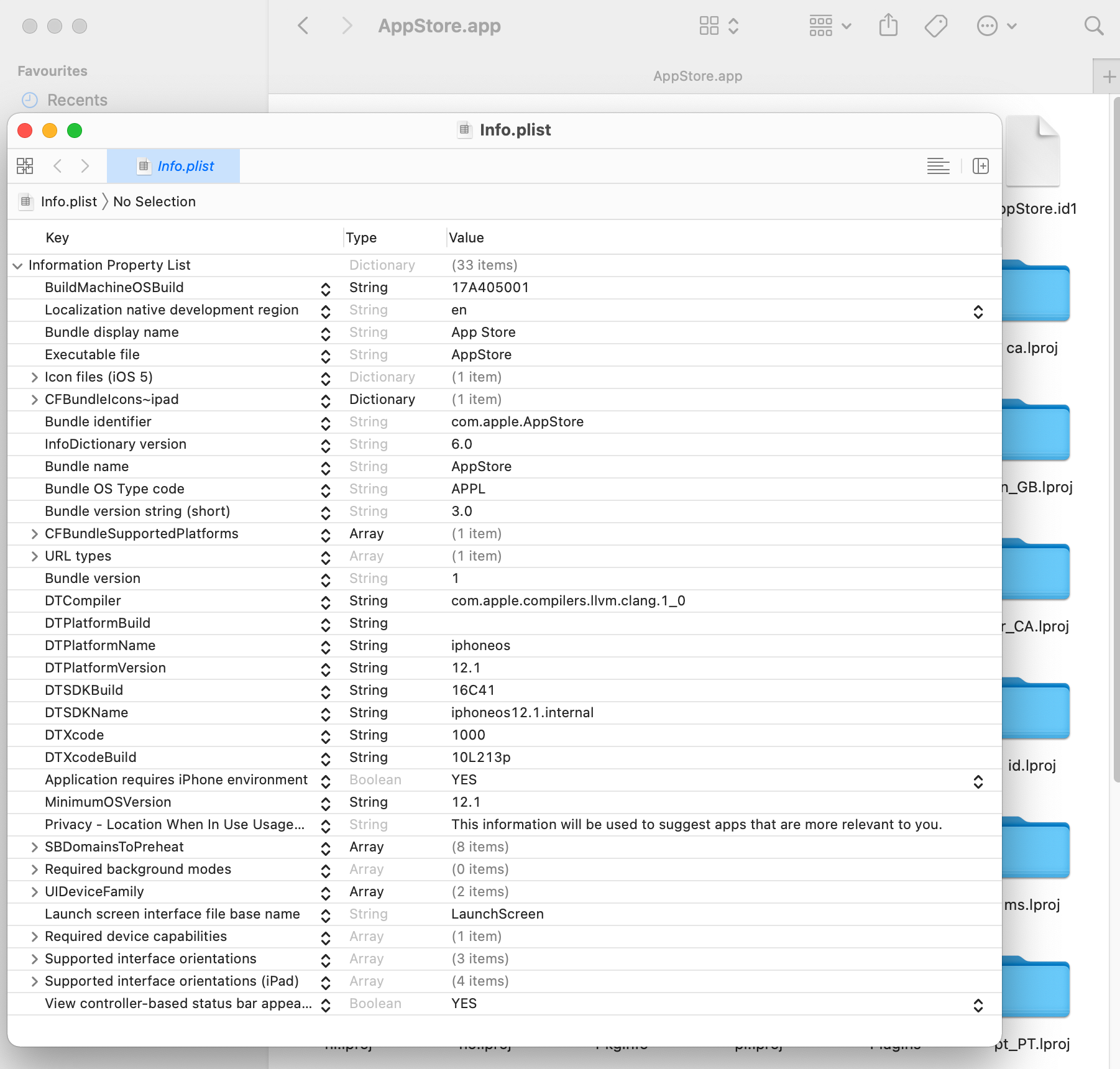1120x1069 pixels.
Task: Open key stepper for DTCompiler row
Action: (326, 602)
